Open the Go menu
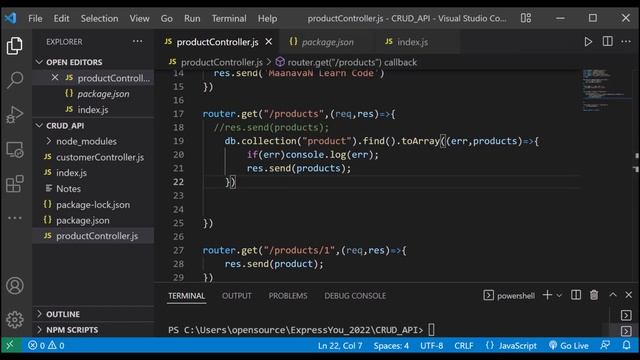The height and width of the screenshot is (360, 640). pyautogui.click(x=167, y=18)
